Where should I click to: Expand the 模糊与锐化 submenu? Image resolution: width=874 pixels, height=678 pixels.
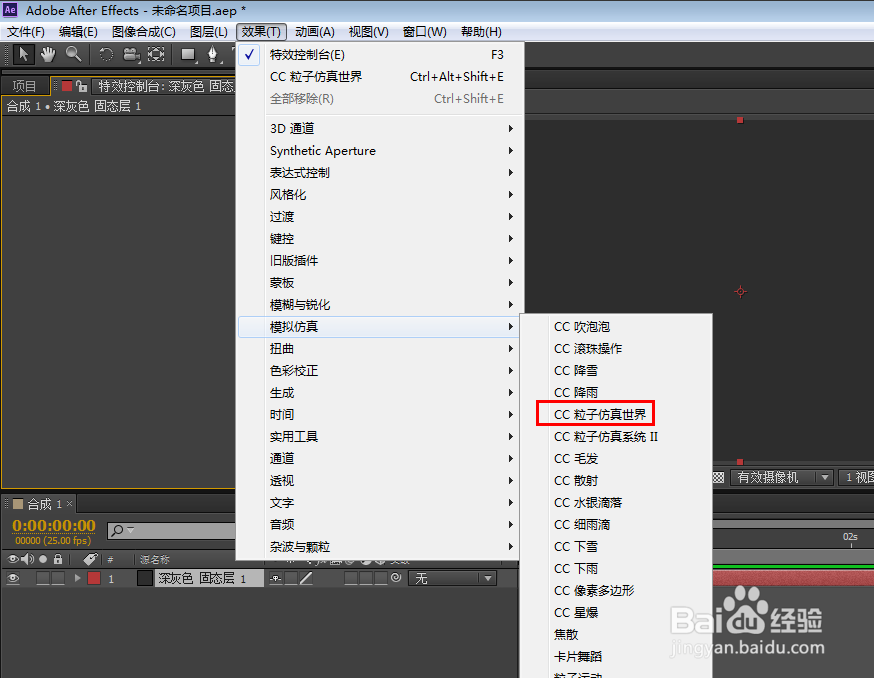coord(381,305)
